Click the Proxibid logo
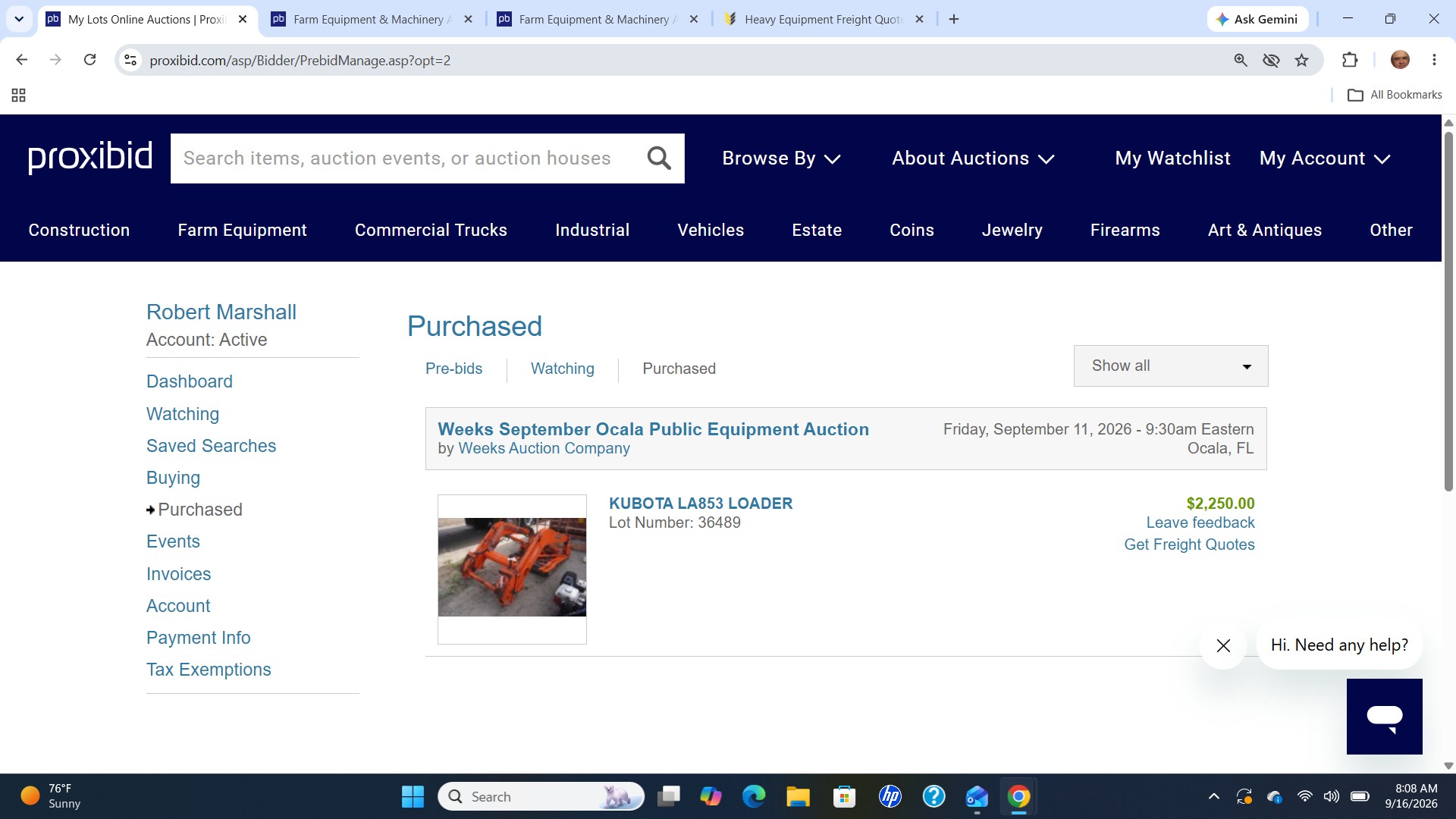 pos(90,157)
